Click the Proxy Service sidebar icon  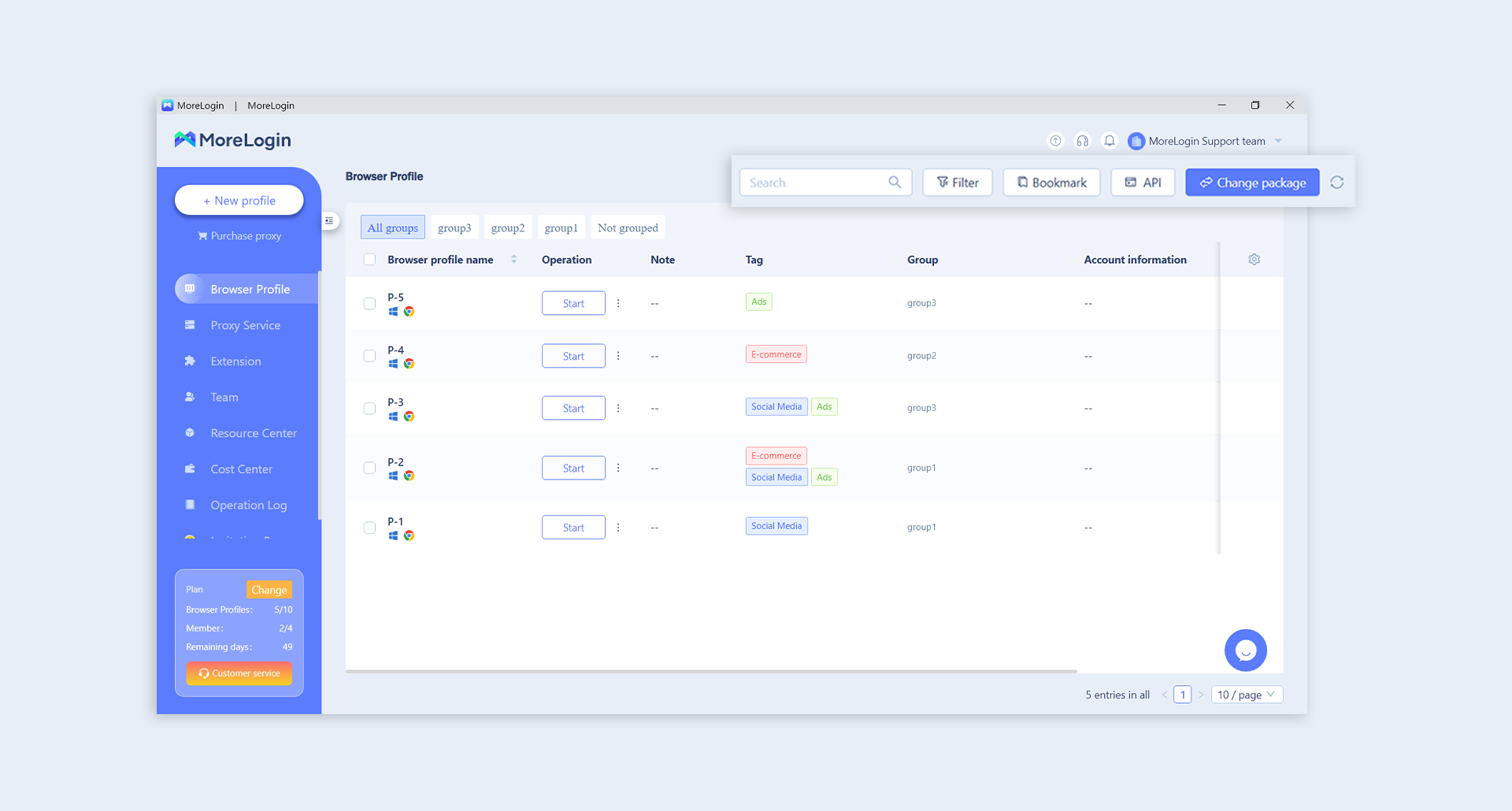pos(190,324)
